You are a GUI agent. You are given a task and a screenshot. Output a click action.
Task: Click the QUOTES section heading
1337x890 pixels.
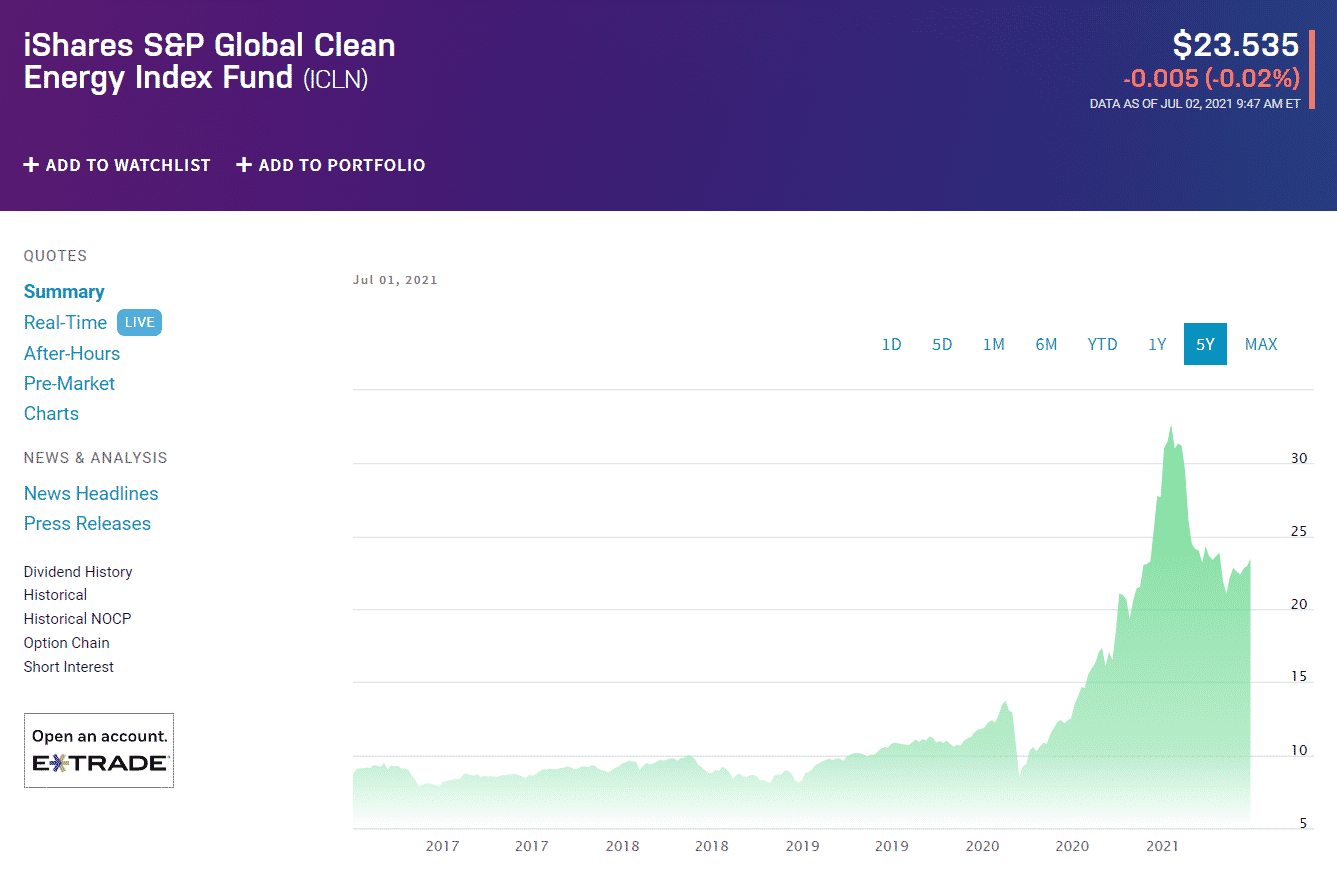click(x=55, y=256)
